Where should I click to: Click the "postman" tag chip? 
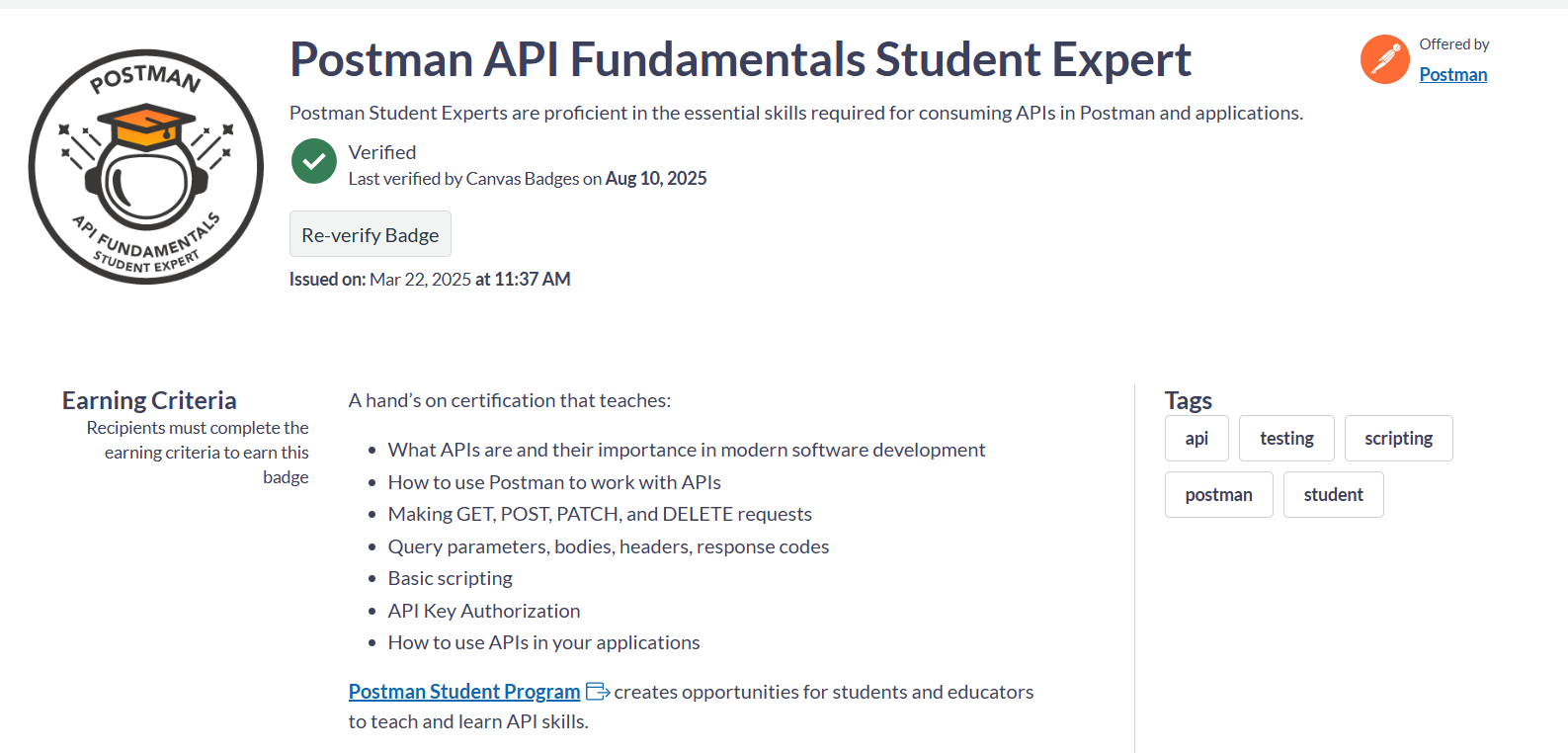coord(1218,495)
